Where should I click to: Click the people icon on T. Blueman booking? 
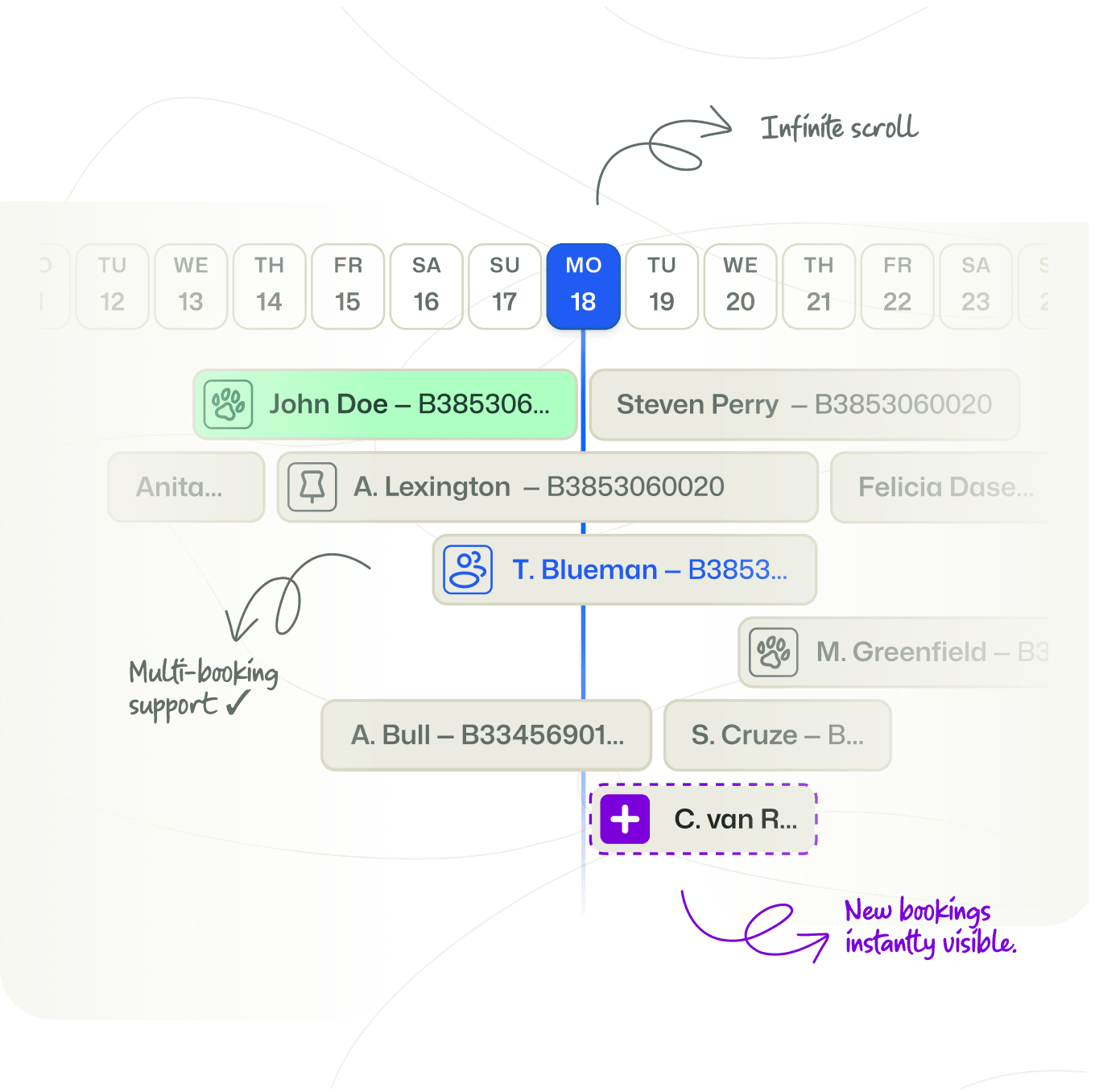click(x=468, y=570)
